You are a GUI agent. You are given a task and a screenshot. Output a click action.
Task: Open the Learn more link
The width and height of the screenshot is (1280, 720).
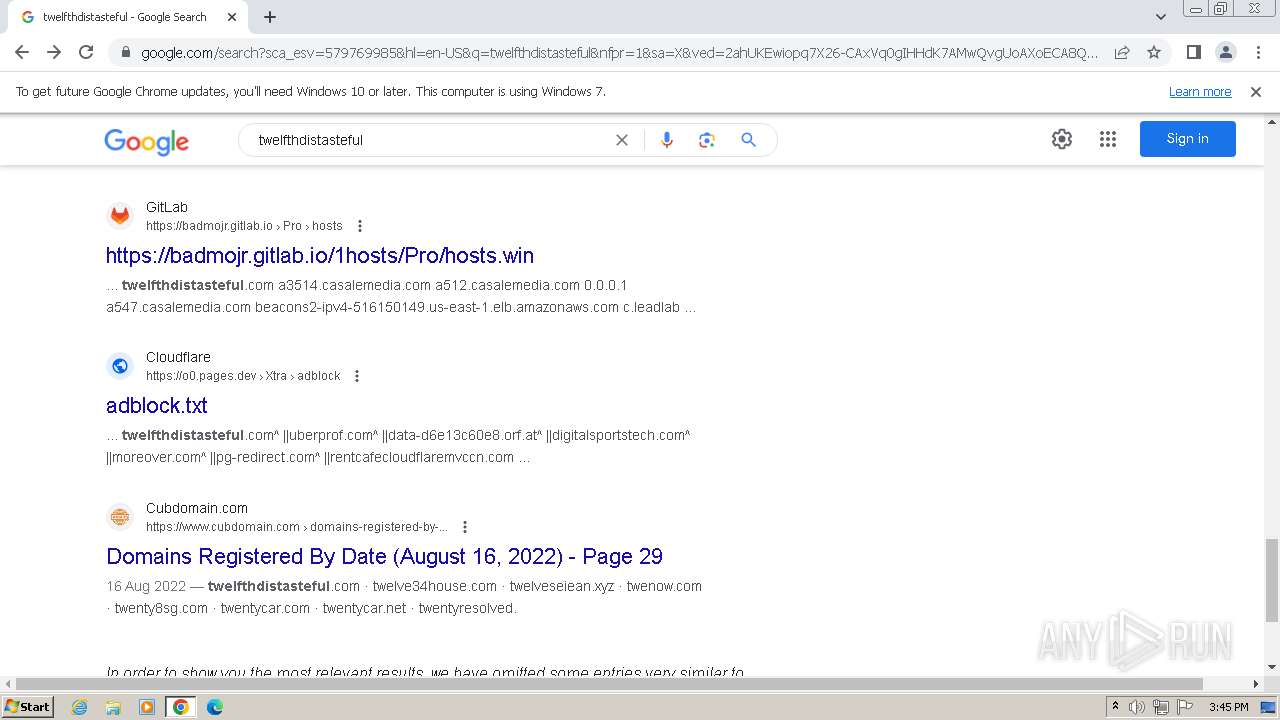click(x=1200, y=92)
